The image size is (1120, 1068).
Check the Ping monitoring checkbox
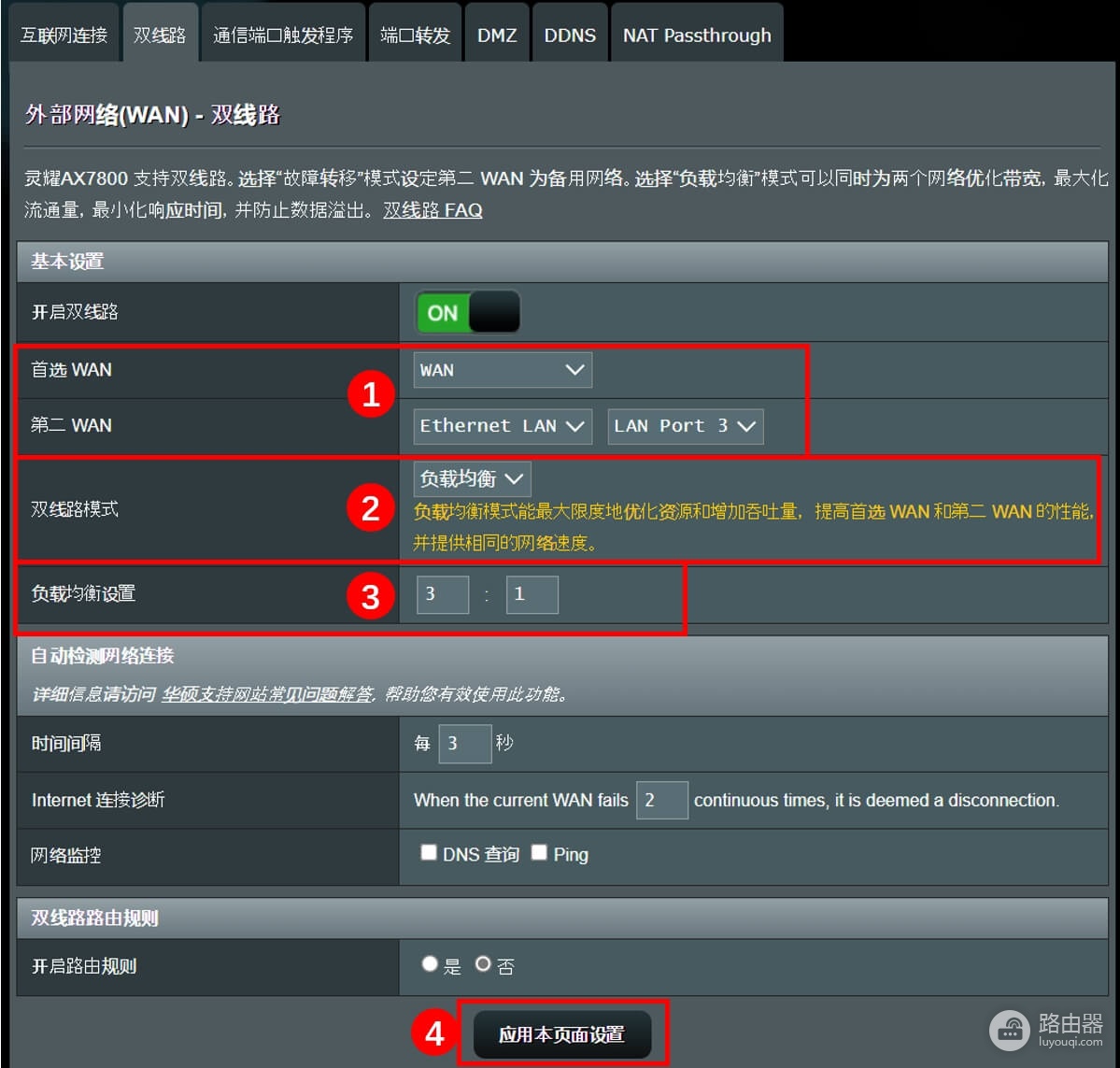pos(539,852)
